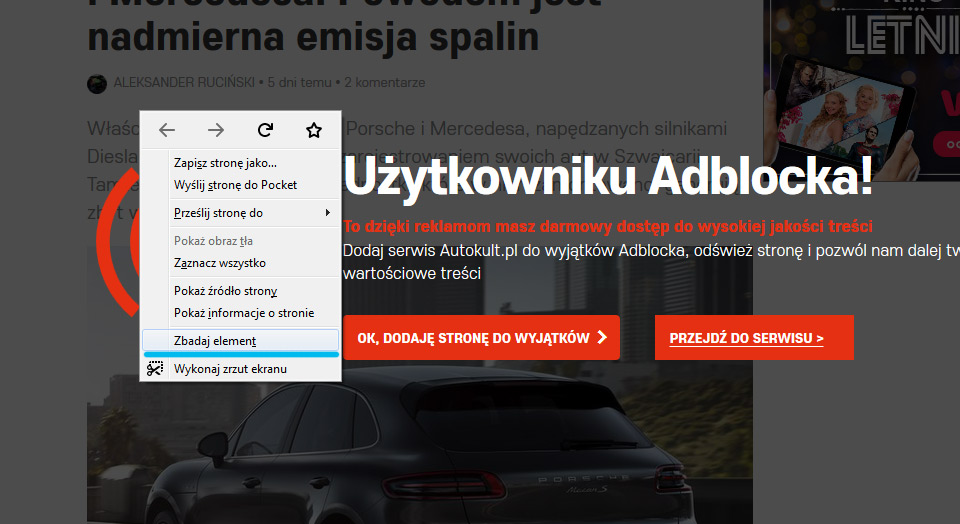The height and width of the screenshot is (524, 960).
Task: Click OK, DODAJĘ STRONĘ DO WYJĄTKÓW button
Action: click(481, 337)
